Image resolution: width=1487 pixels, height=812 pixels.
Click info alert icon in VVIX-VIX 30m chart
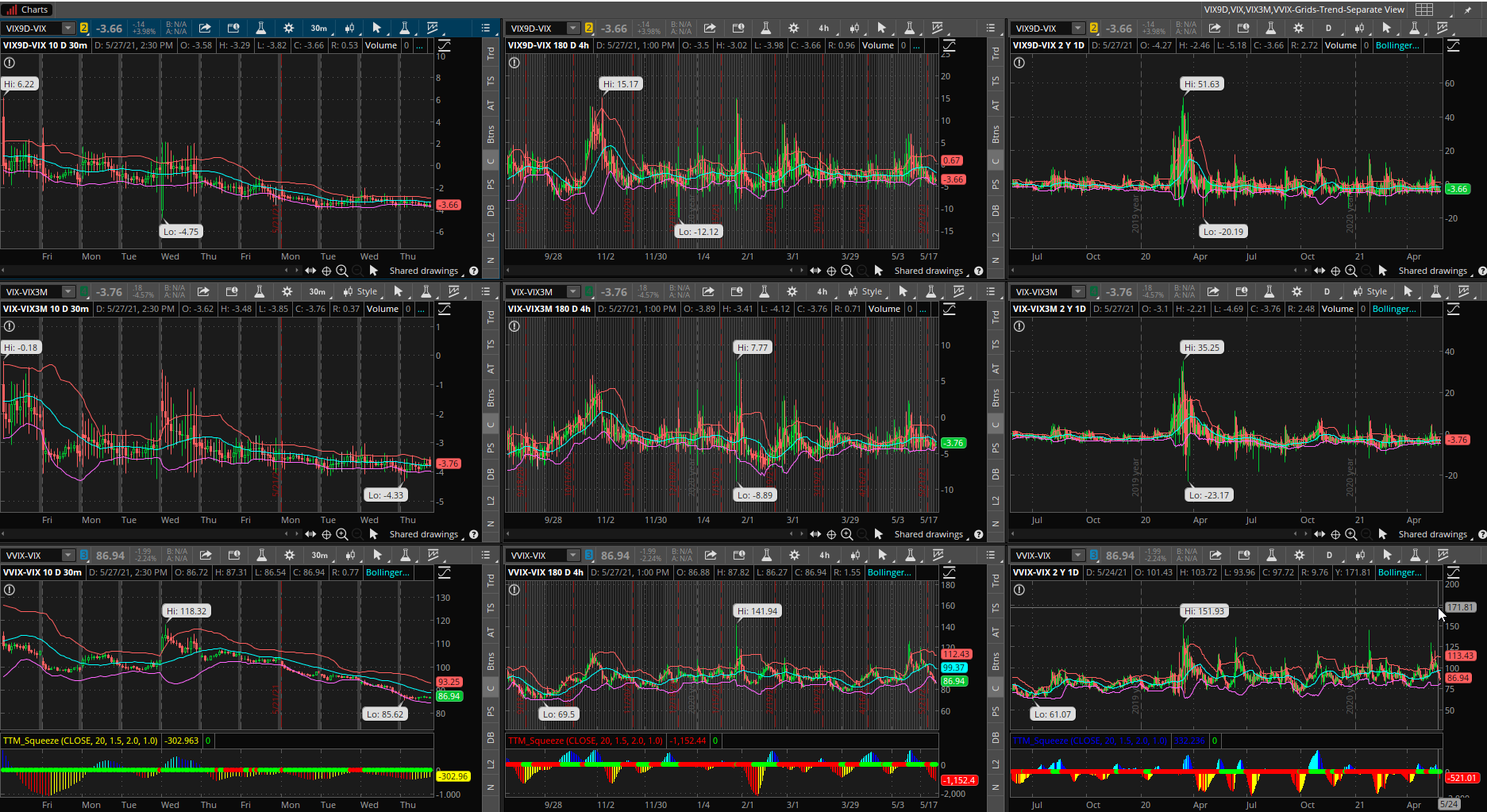10,590
